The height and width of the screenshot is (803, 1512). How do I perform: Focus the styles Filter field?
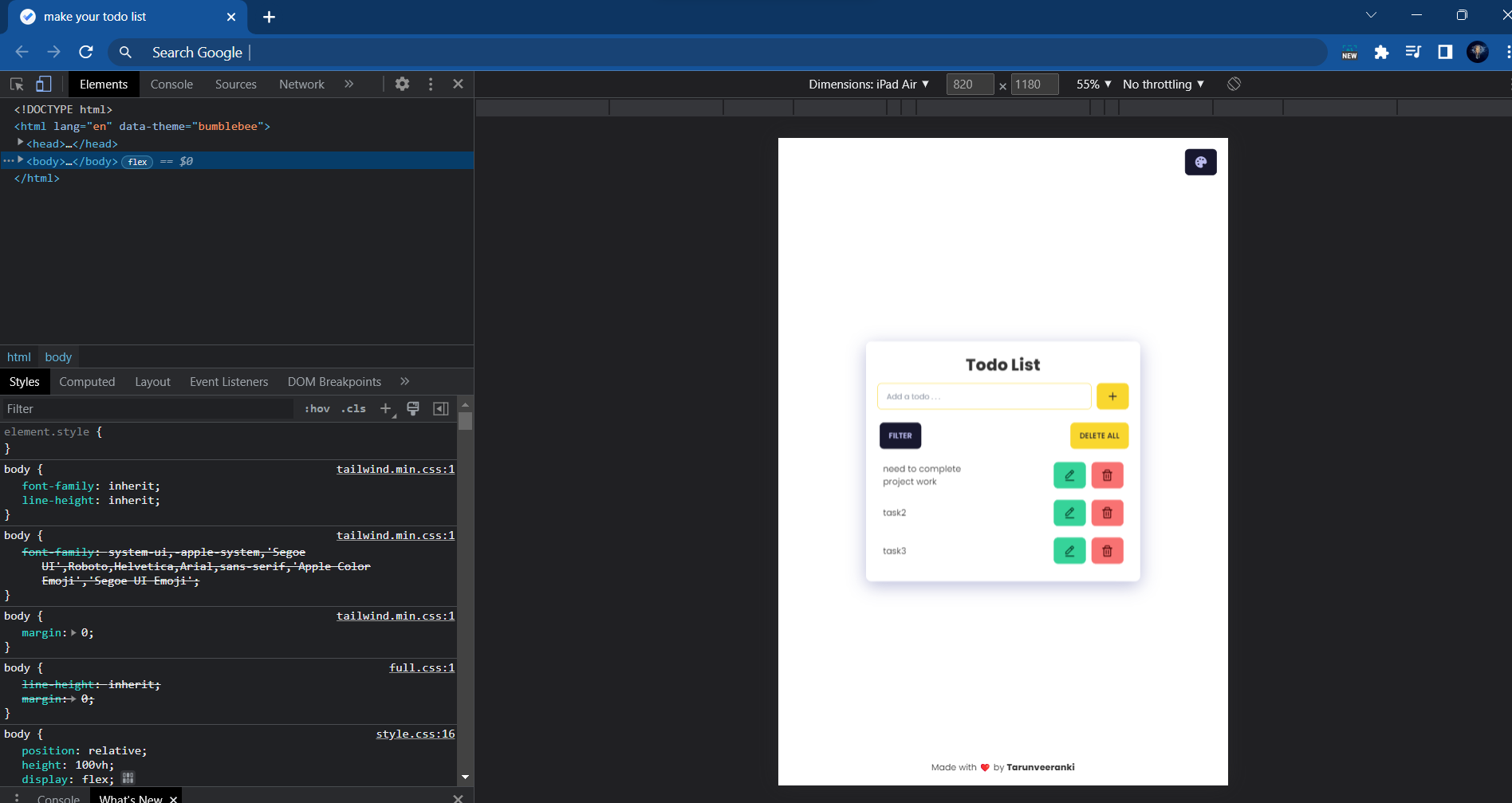pyautogui.click(x=148, y=409)
